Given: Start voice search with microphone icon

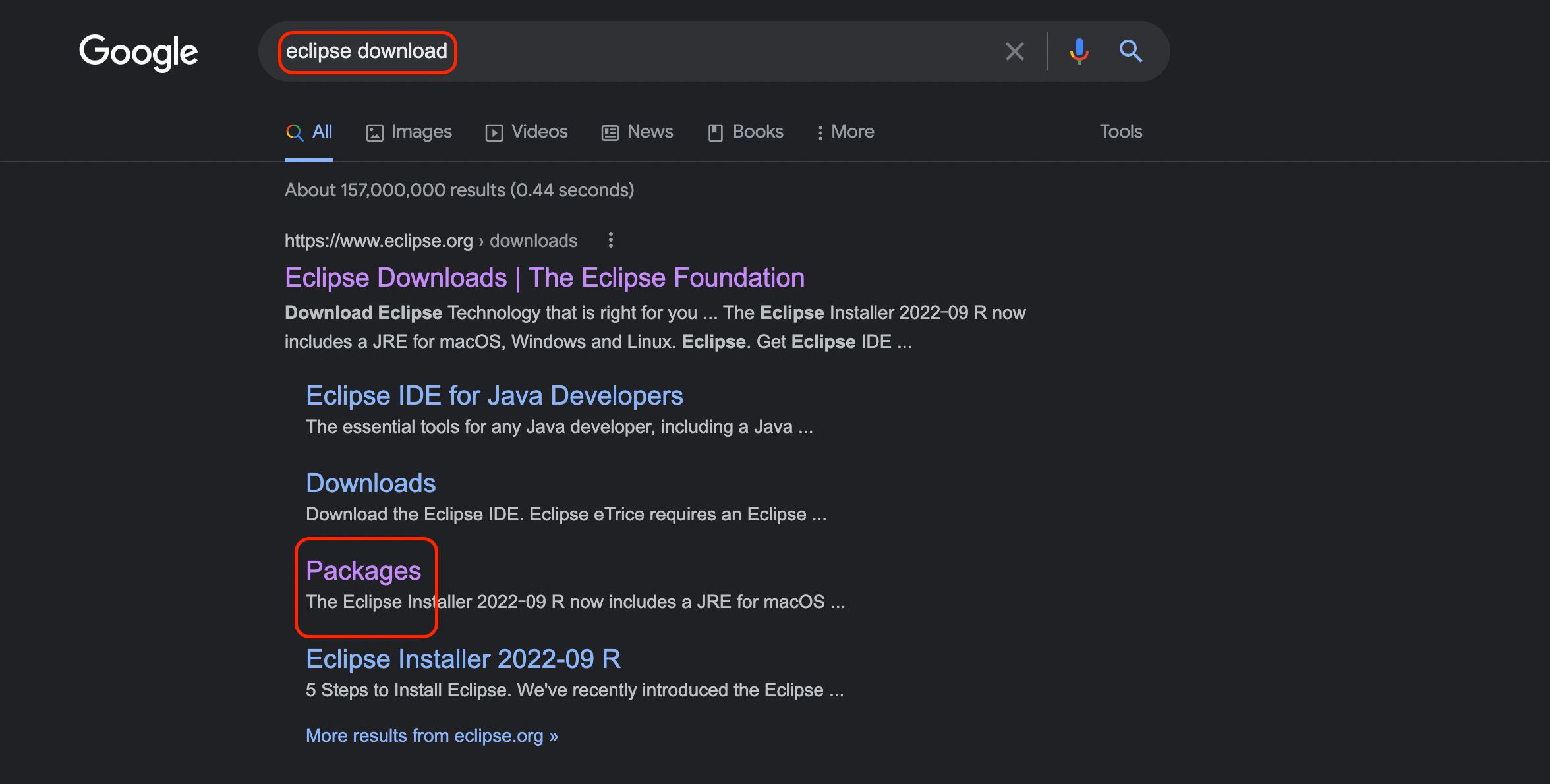Looking at the screenshot, I should (x=1079, y=51).
